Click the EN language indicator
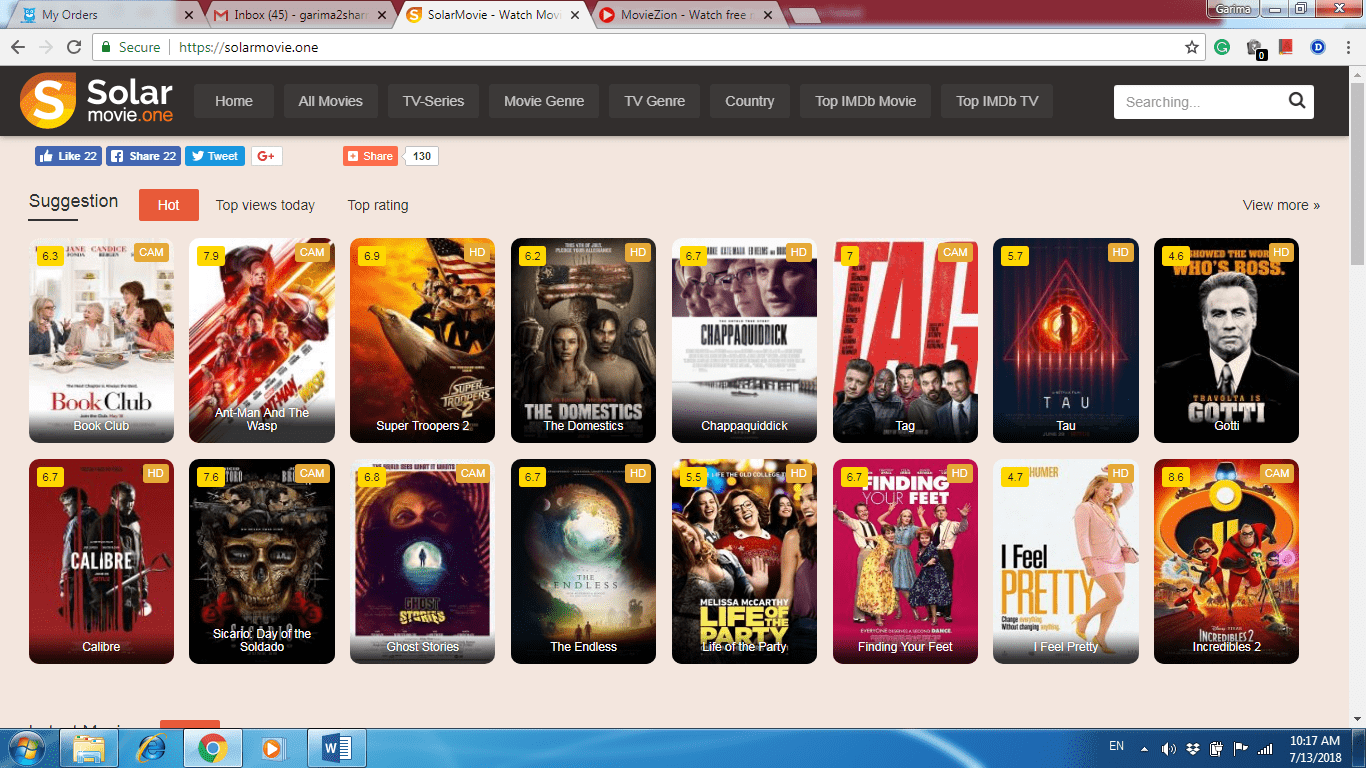 [1117, 746]
